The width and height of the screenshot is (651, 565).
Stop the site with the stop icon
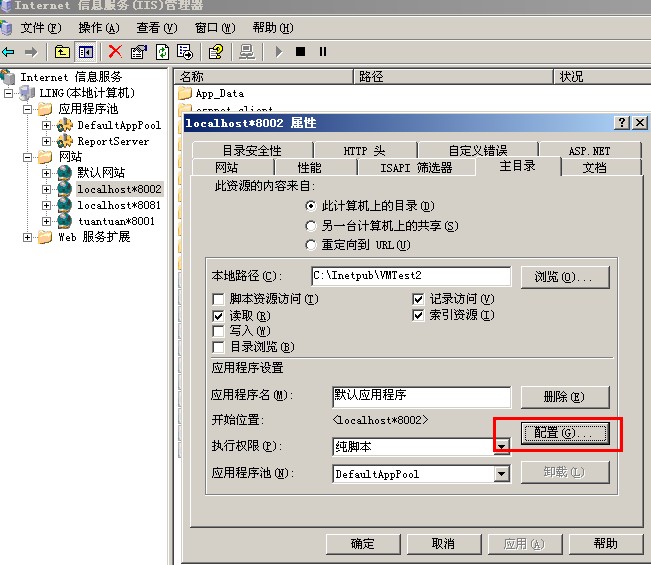(300, 52)
